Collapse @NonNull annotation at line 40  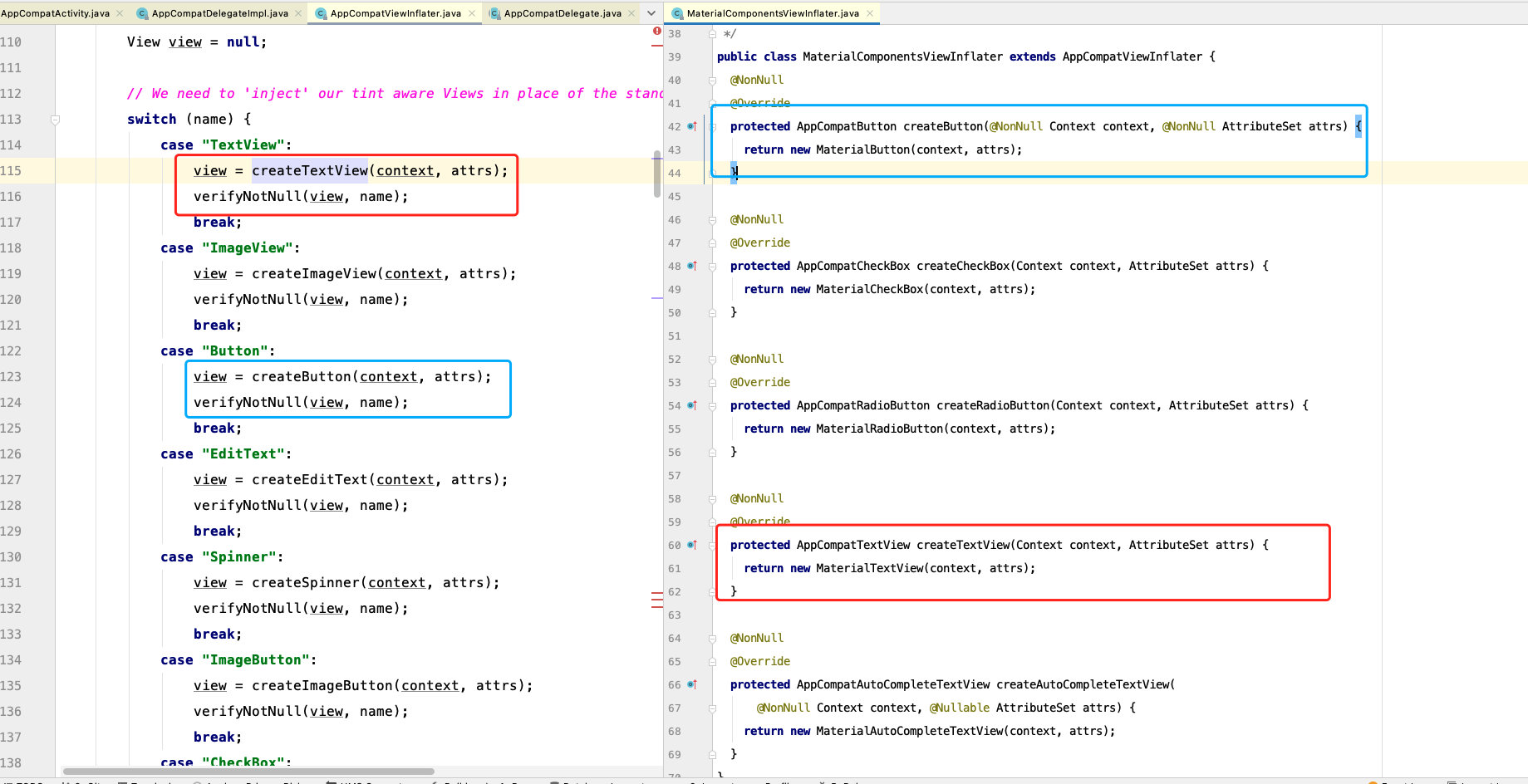click(712, 81)
